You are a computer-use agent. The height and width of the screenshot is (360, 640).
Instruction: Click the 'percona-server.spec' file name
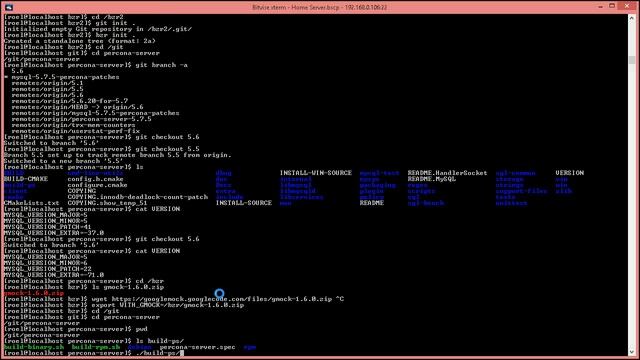[x=198, y=347]
